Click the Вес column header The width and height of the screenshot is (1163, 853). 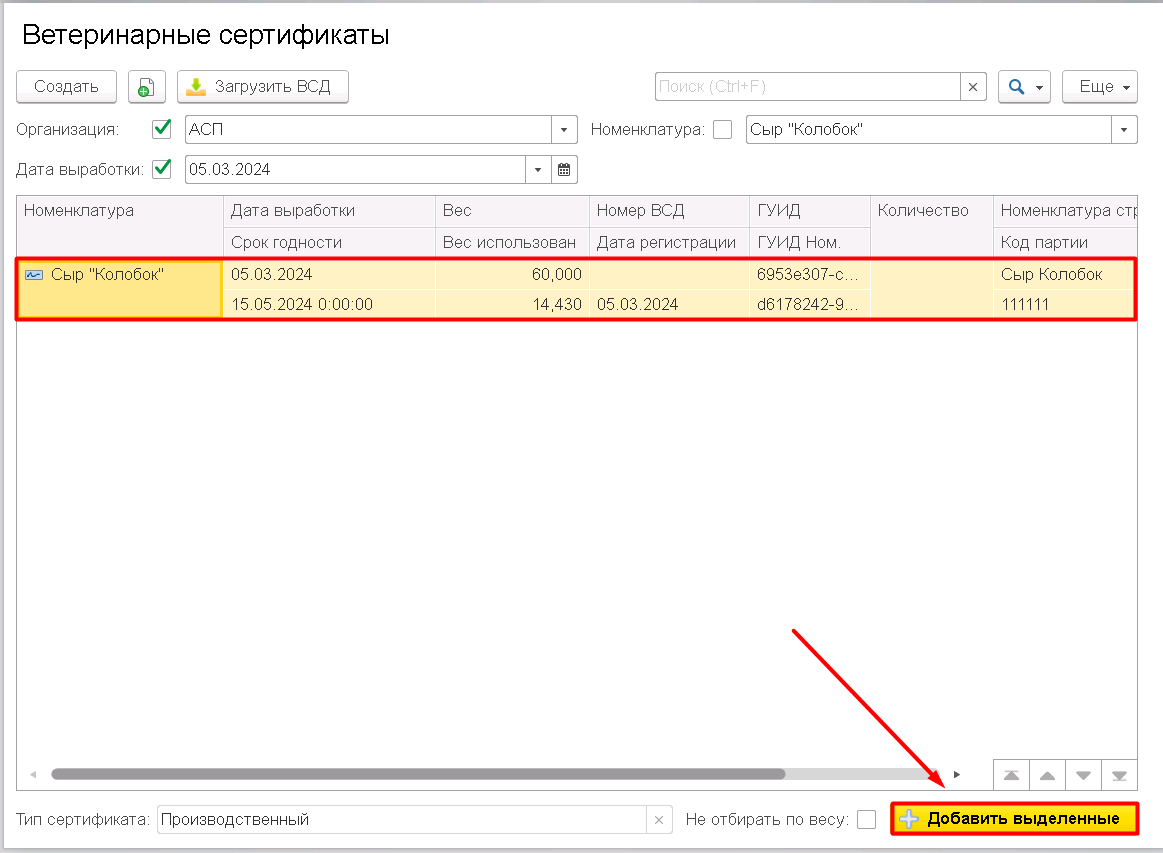coord(512,211)
